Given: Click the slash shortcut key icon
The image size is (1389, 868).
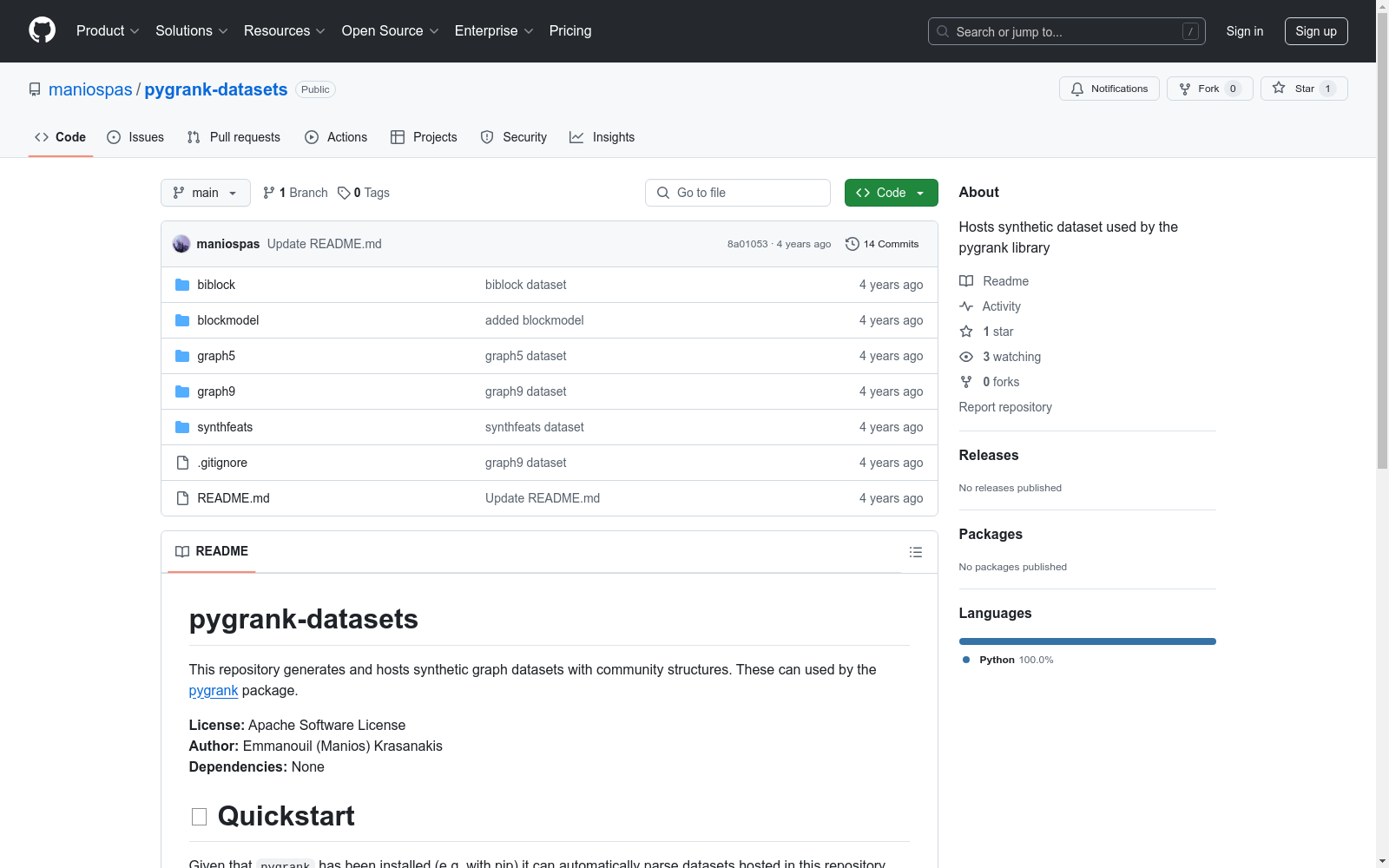Looking at the screenshot, I should point(1190,31).
